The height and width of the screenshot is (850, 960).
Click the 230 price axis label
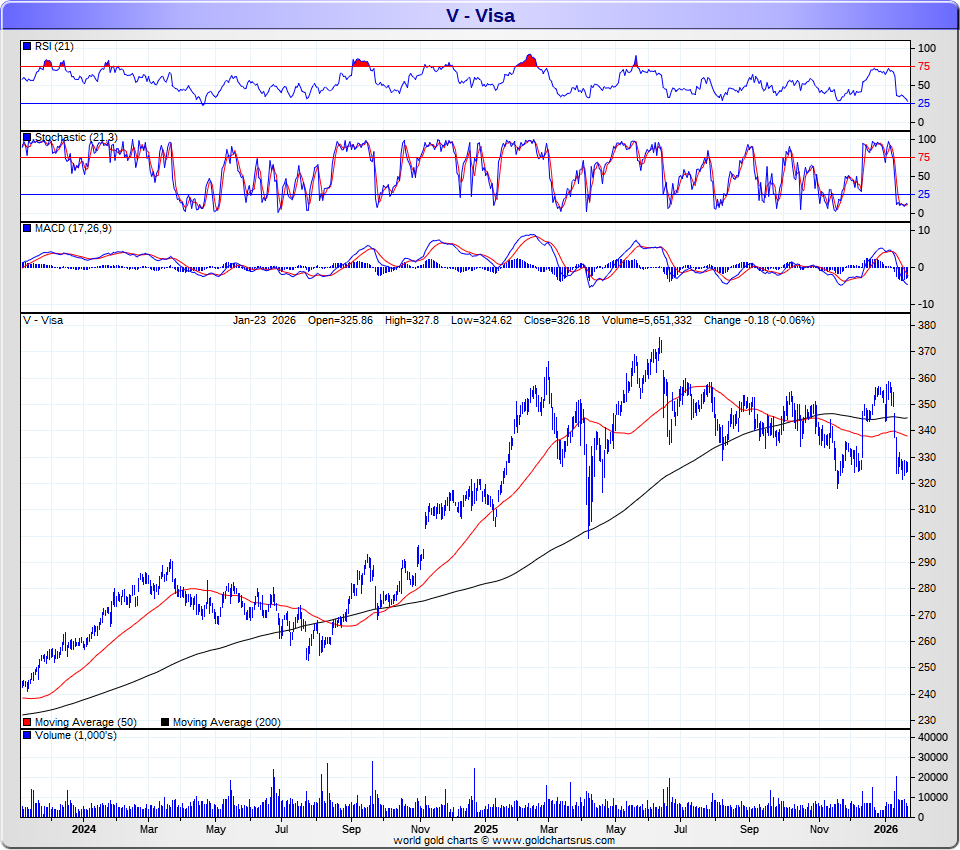point(927,720)
